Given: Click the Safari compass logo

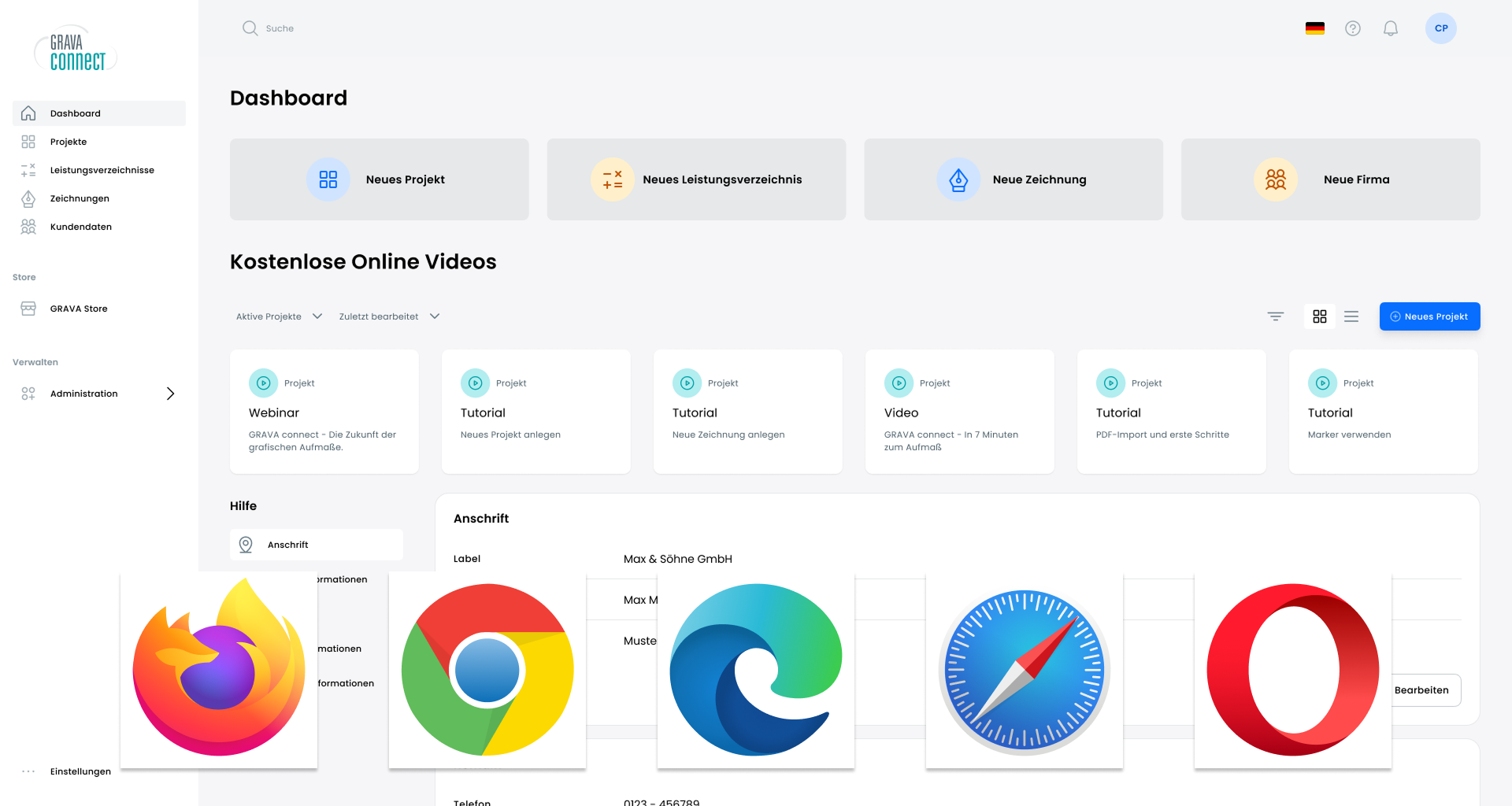Looking at the screenshot, I should point(1024,669).
